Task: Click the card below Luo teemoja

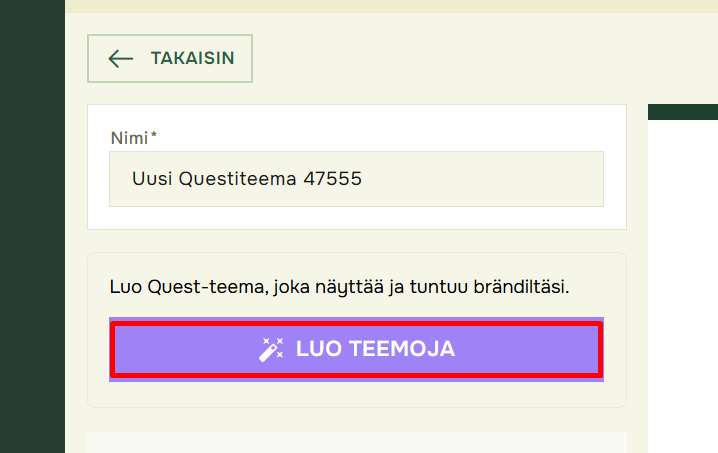Action: [x=356, y=442]
